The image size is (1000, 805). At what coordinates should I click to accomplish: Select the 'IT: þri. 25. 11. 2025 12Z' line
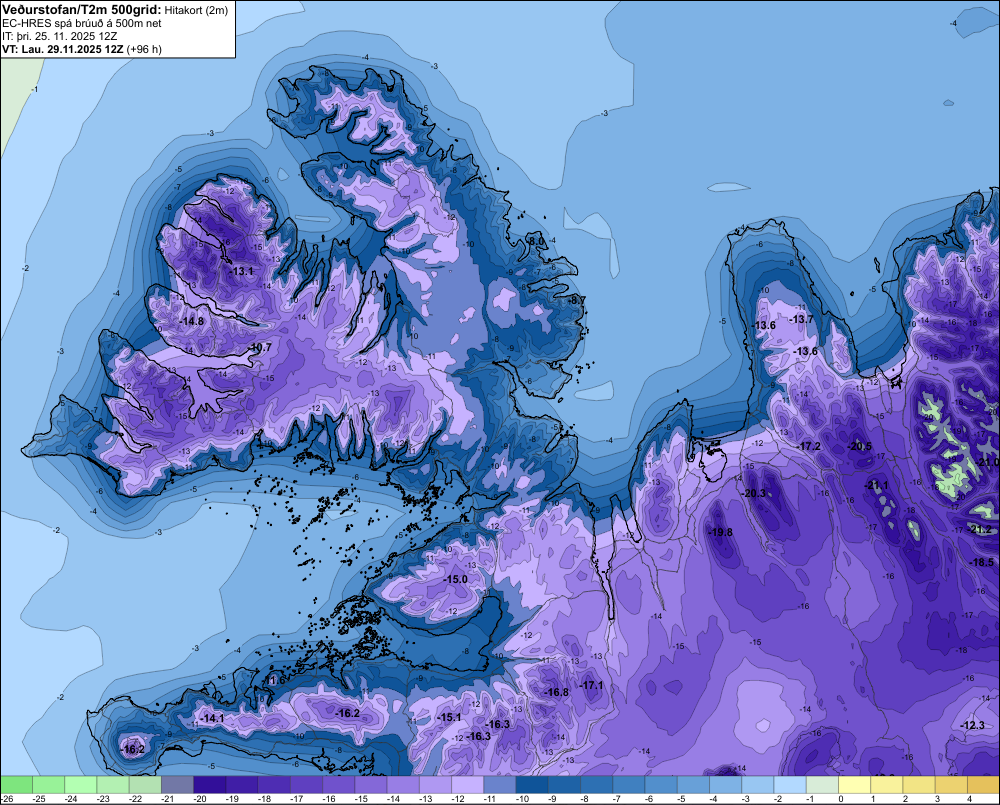[x=59, y=36]
